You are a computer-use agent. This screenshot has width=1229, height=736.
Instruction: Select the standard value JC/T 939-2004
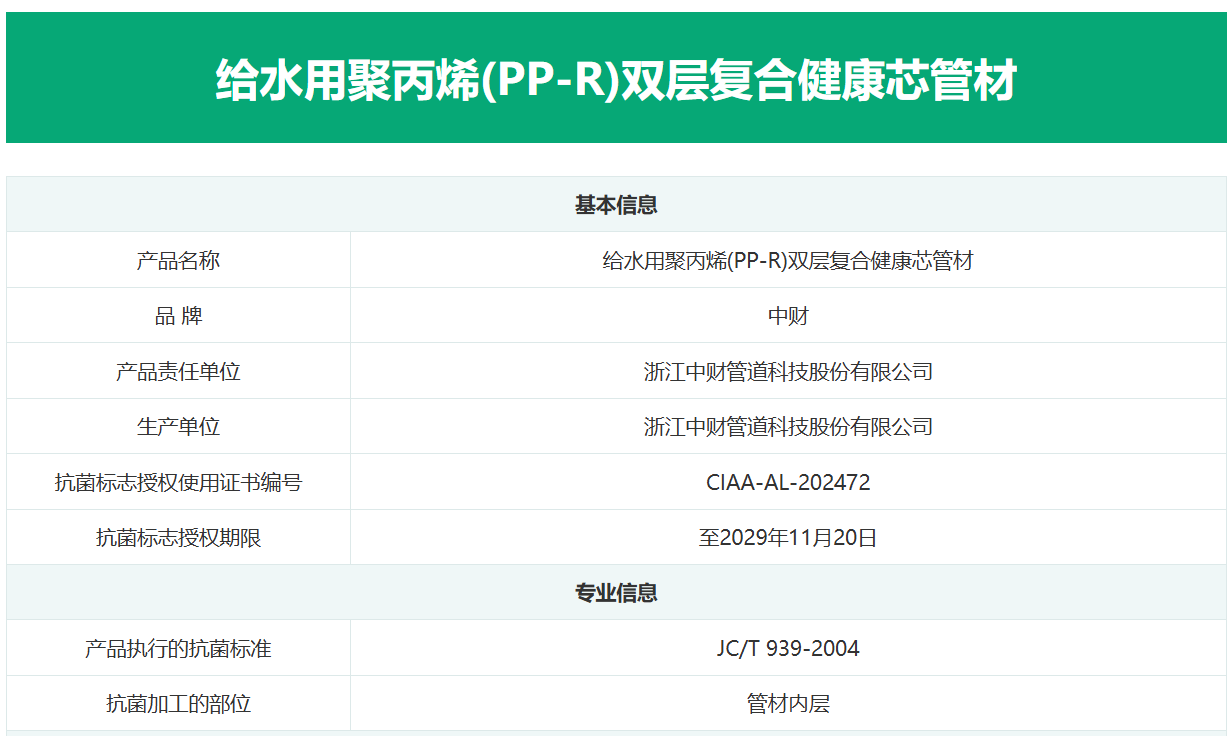(788, 649)
